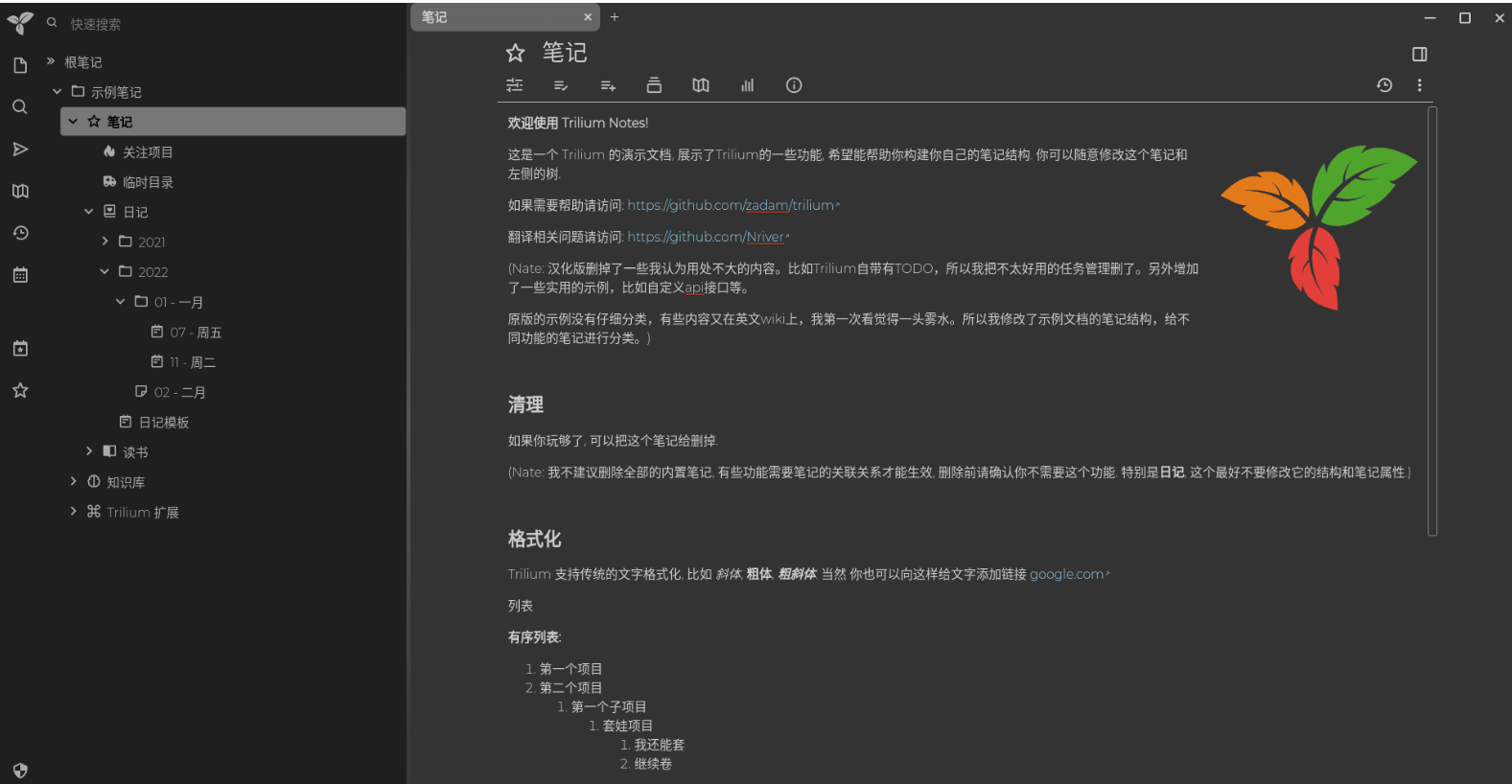Open the Owned Attributes ribbon tab
Screen dimensions: 1512x784
561,85
